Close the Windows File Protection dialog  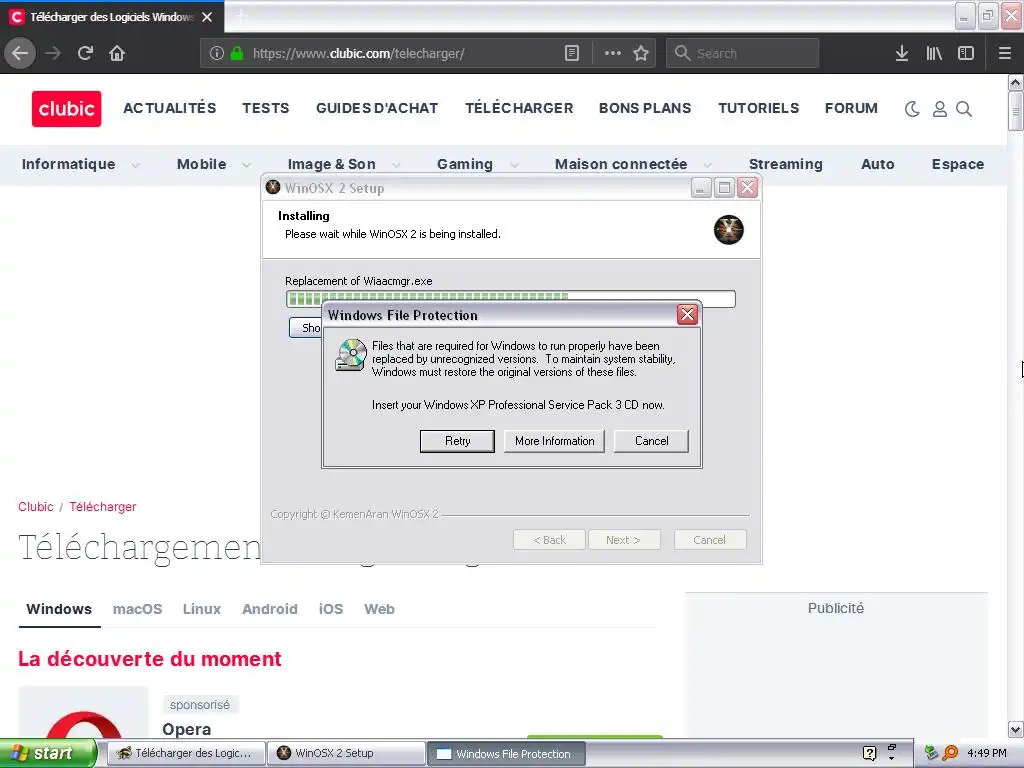pos(687,315)
